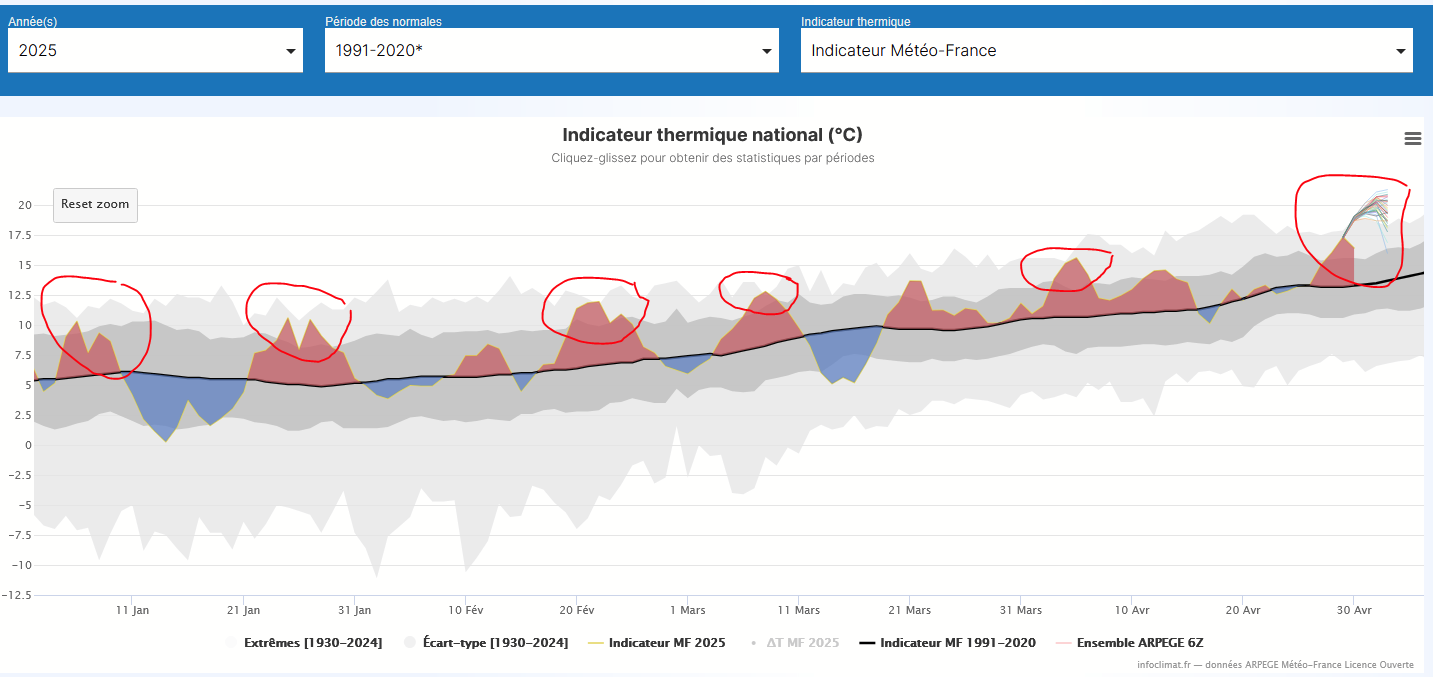
Task: Click the chart title Indicateur thermique national
Action: [x=712, y=135]
